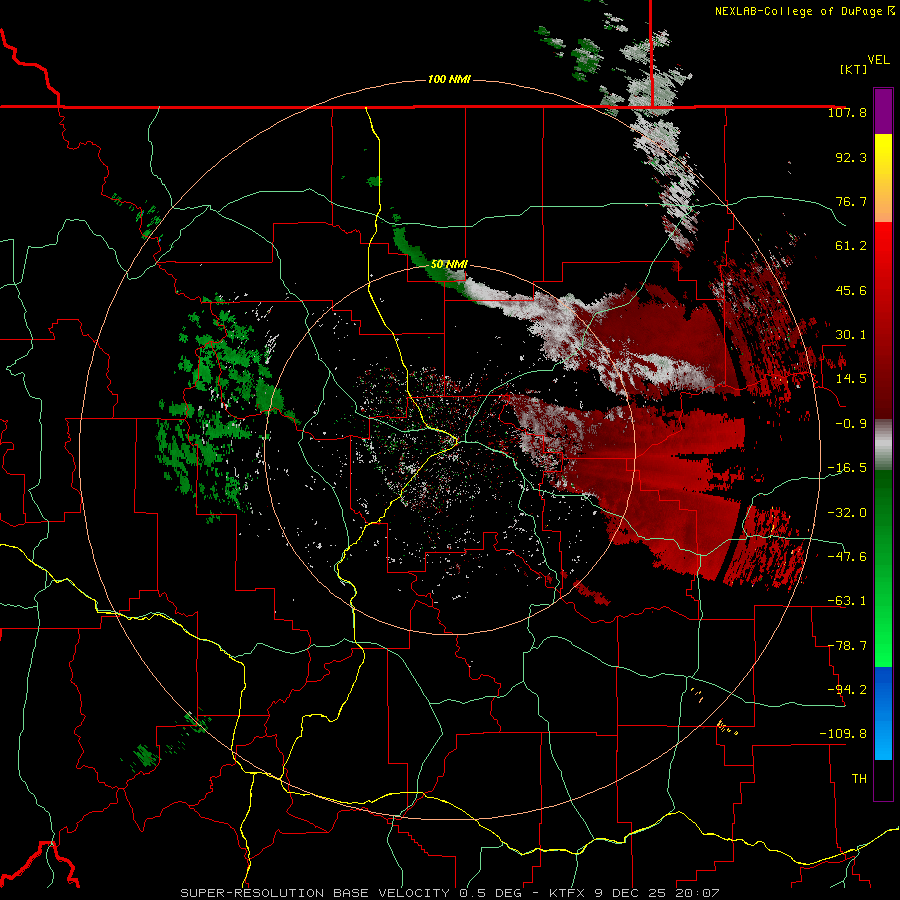
Task: Click the gray near-zero segment of color bar
Action: pyautogui.click(x=883, y=445)
